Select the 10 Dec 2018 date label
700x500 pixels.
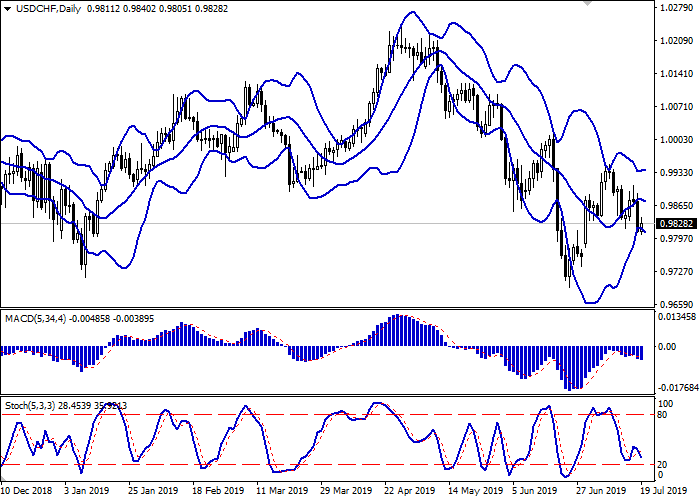[27, 491]
